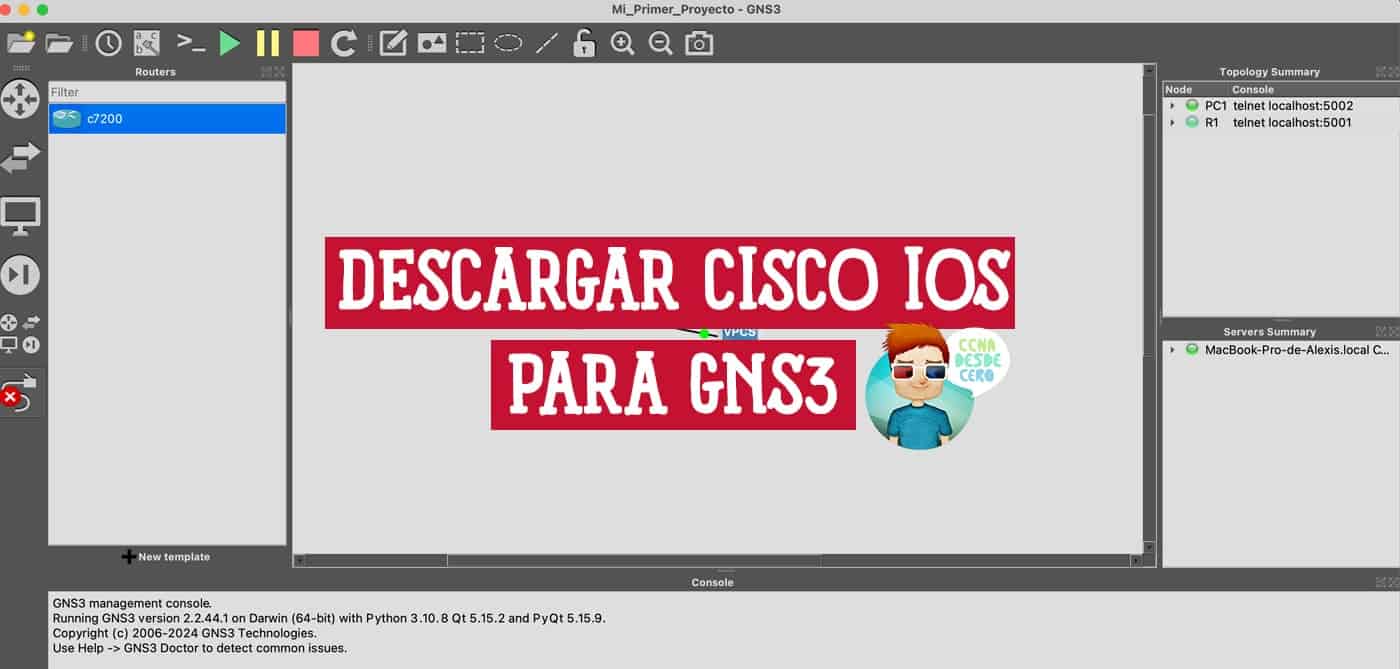Draw a rectangle on the canvas
The height and width of the screenshot is (669, 1400).
click(x=468, y=42)
